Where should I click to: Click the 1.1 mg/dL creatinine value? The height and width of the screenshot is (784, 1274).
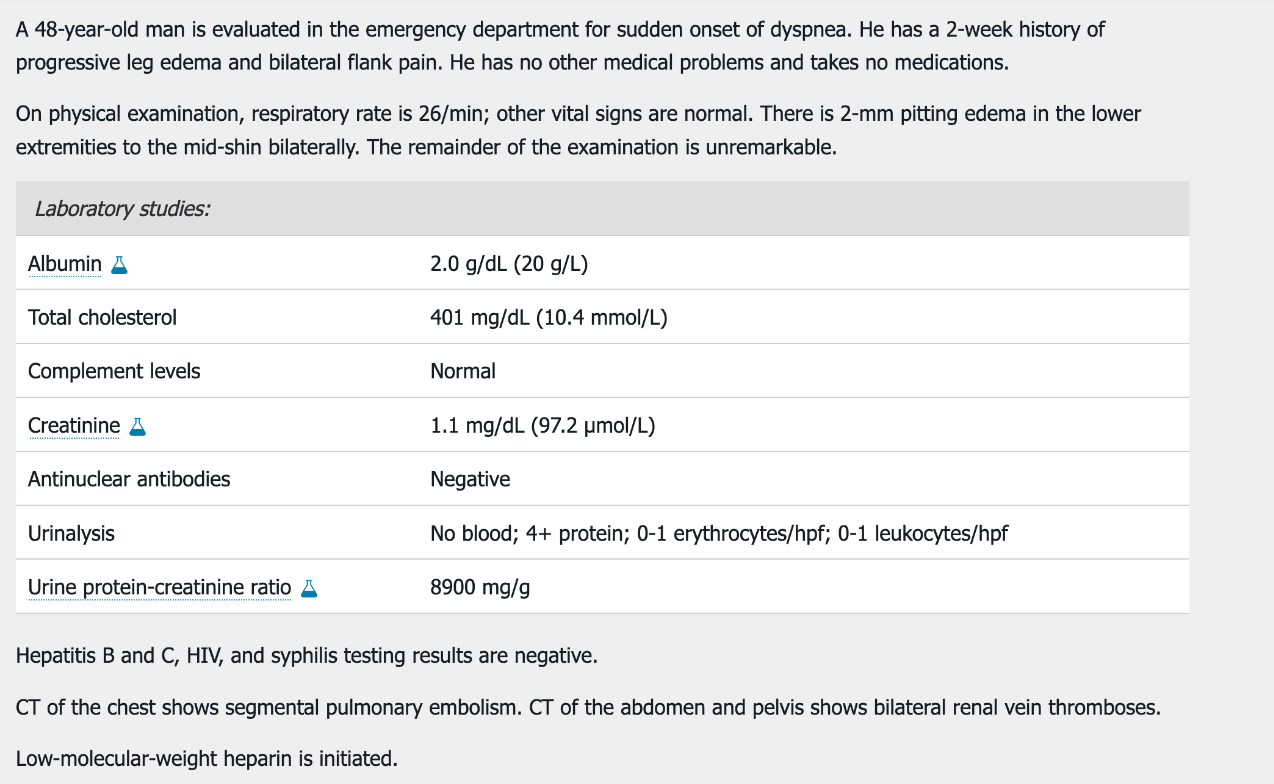click(x=543, y=426)
